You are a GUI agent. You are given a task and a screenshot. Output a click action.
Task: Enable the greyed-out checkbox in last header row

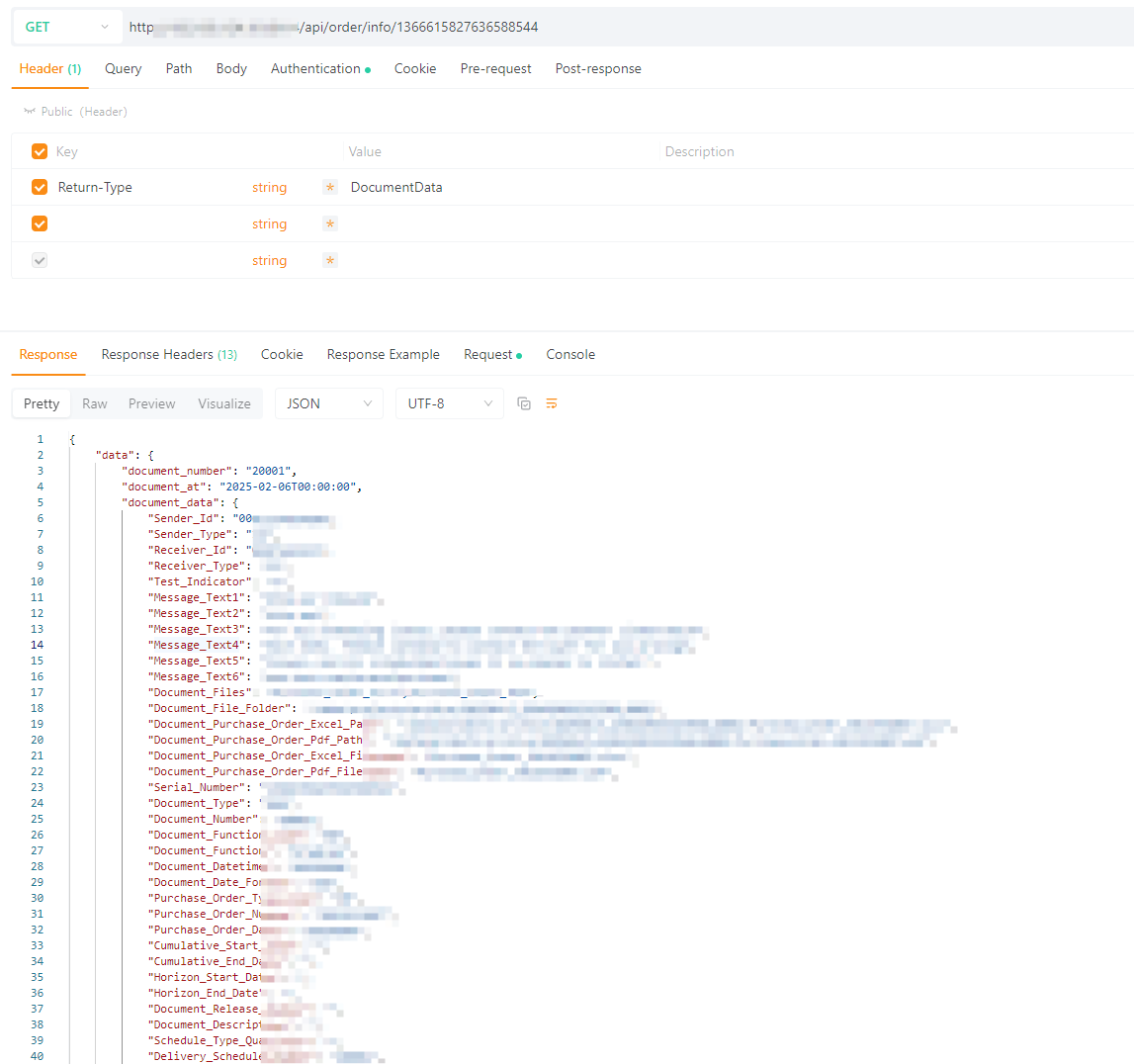coord(40,261)
